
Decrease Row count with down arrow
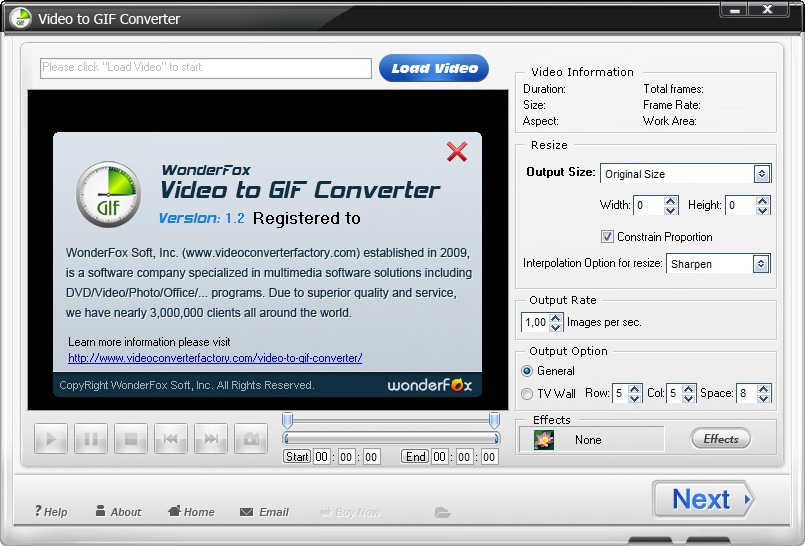(x=635, y=398)
